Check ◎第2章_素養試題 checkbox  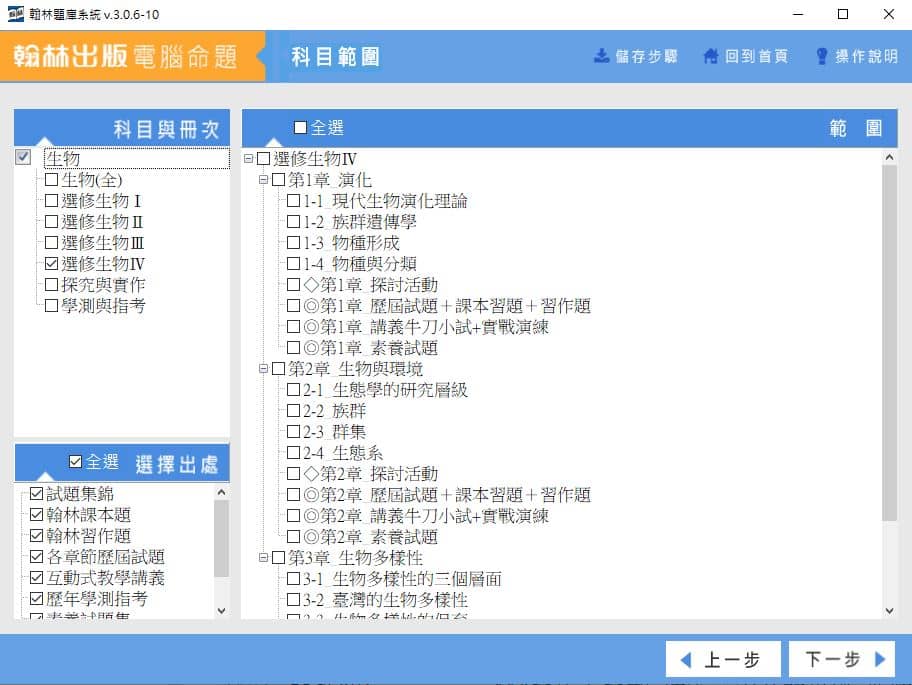click(x=294, y=537)
